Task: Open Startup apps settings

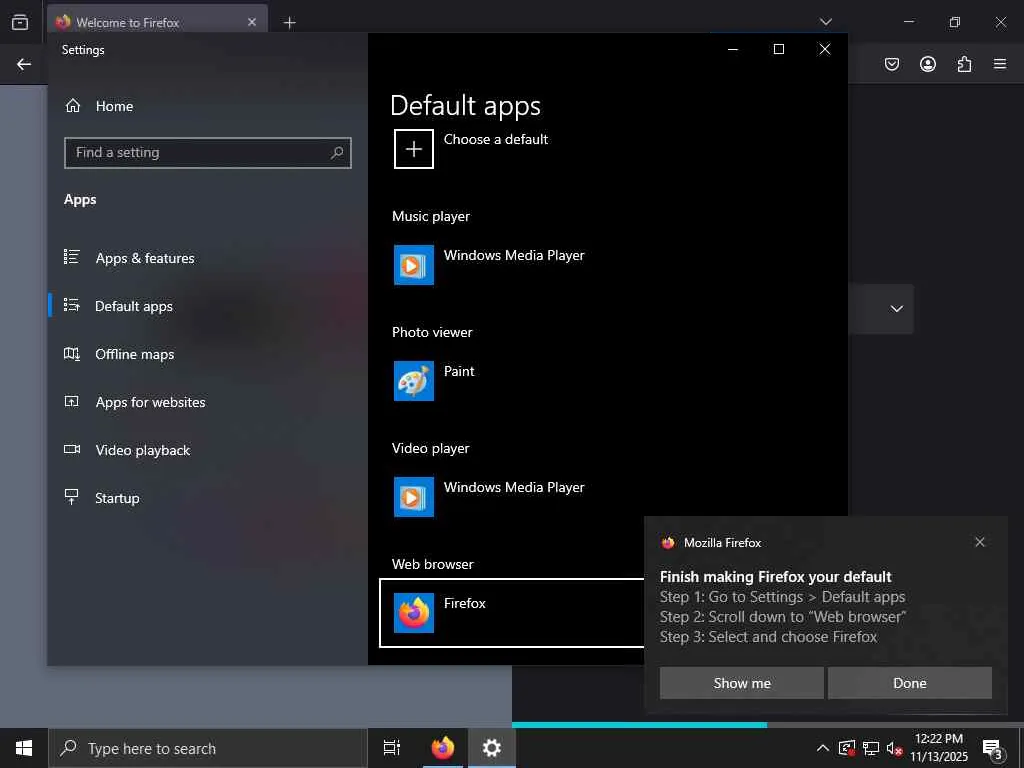Action: (117, 498)
